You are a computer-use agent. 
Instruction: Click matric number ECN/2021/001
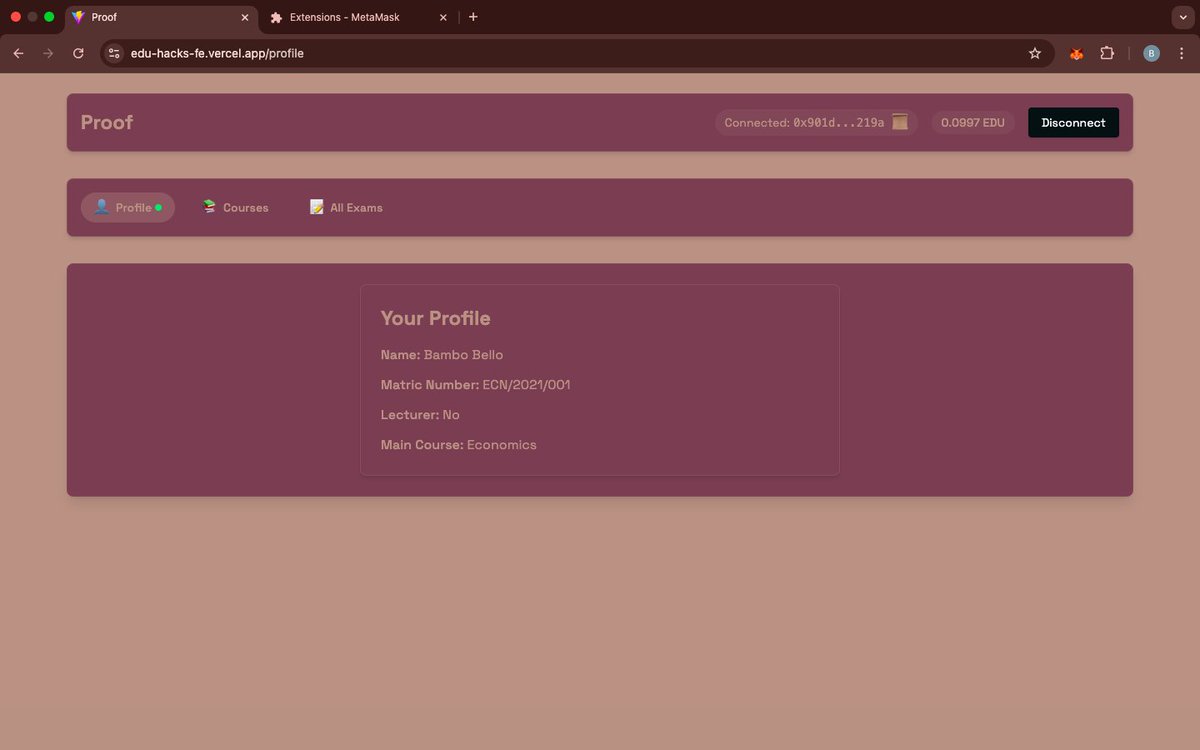click(x=526, y=385)
